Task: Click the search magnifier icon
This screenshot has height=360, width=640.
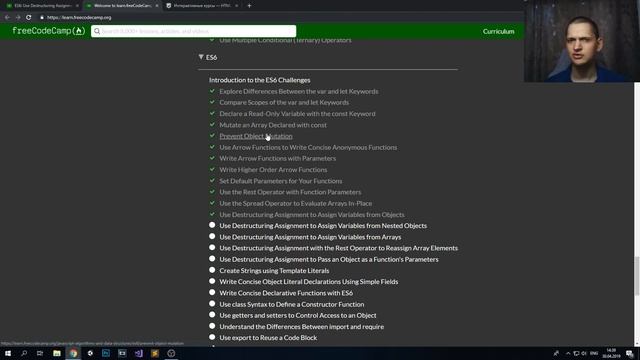Action: (x=97, y=31)
